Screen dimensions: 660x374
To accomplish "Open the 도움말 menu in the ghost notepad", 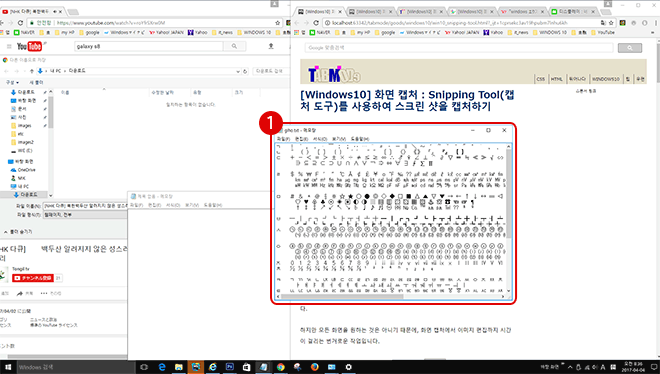I will coord(360,139).
